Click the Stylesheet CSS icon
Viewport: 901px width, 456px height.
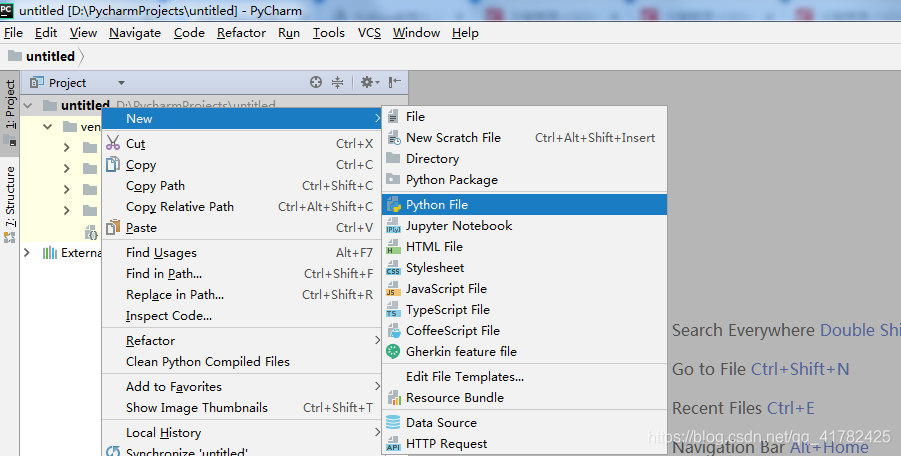click(393, 268)
